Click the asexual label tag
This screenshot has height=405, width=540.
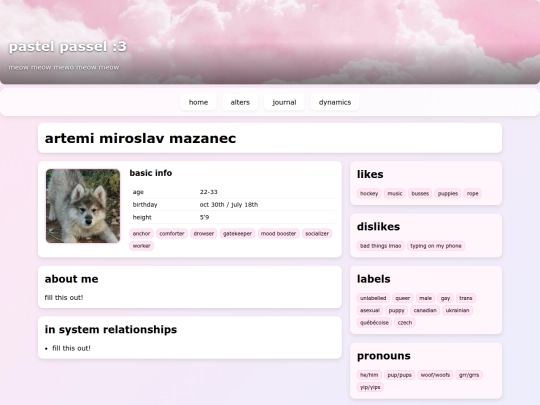(x=370, y=310)
